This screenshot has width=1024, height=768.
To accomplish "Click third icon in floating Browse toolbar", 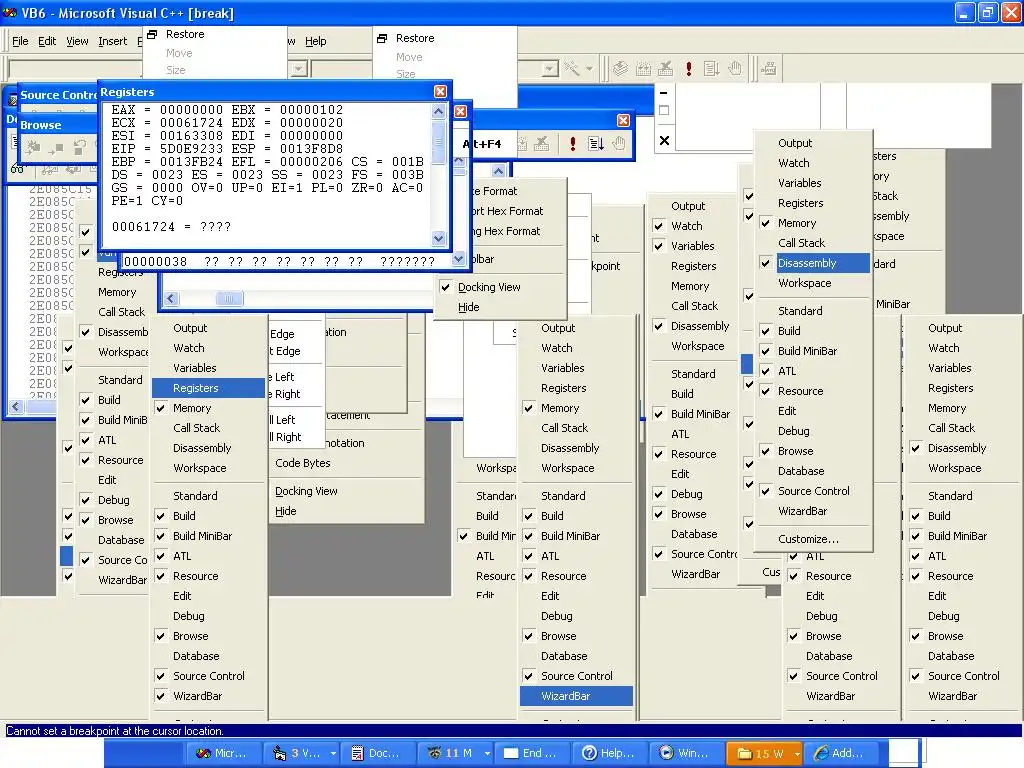I will [x=79, y=148].
